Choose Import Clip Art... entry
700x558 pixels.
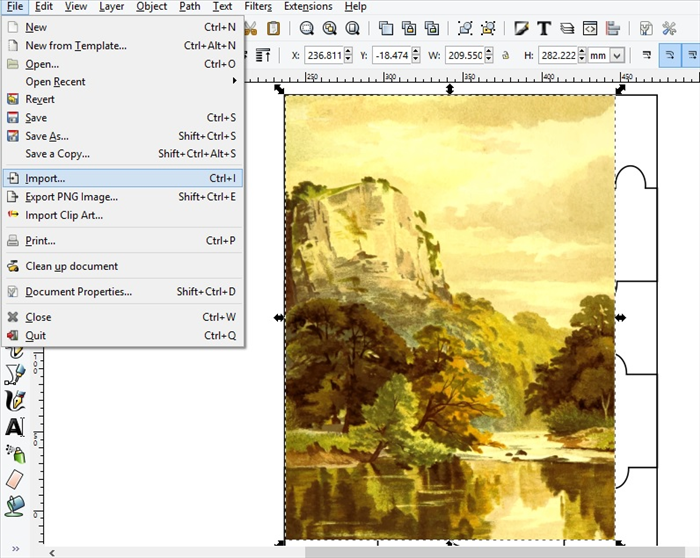pyautogui.click(x=123, y=215)
